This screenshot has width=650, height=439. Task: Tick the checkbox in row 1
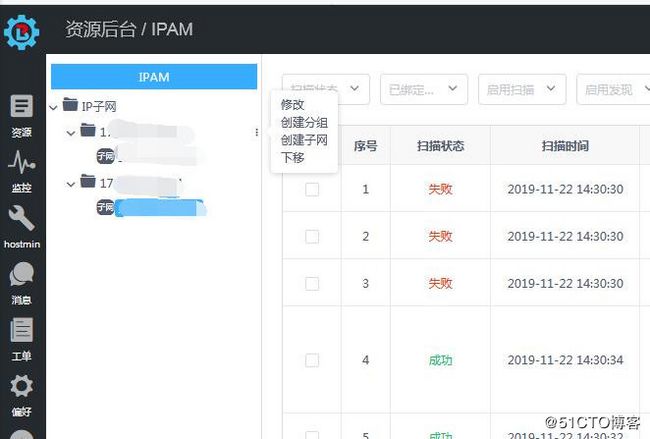click(x=312, y=189)
